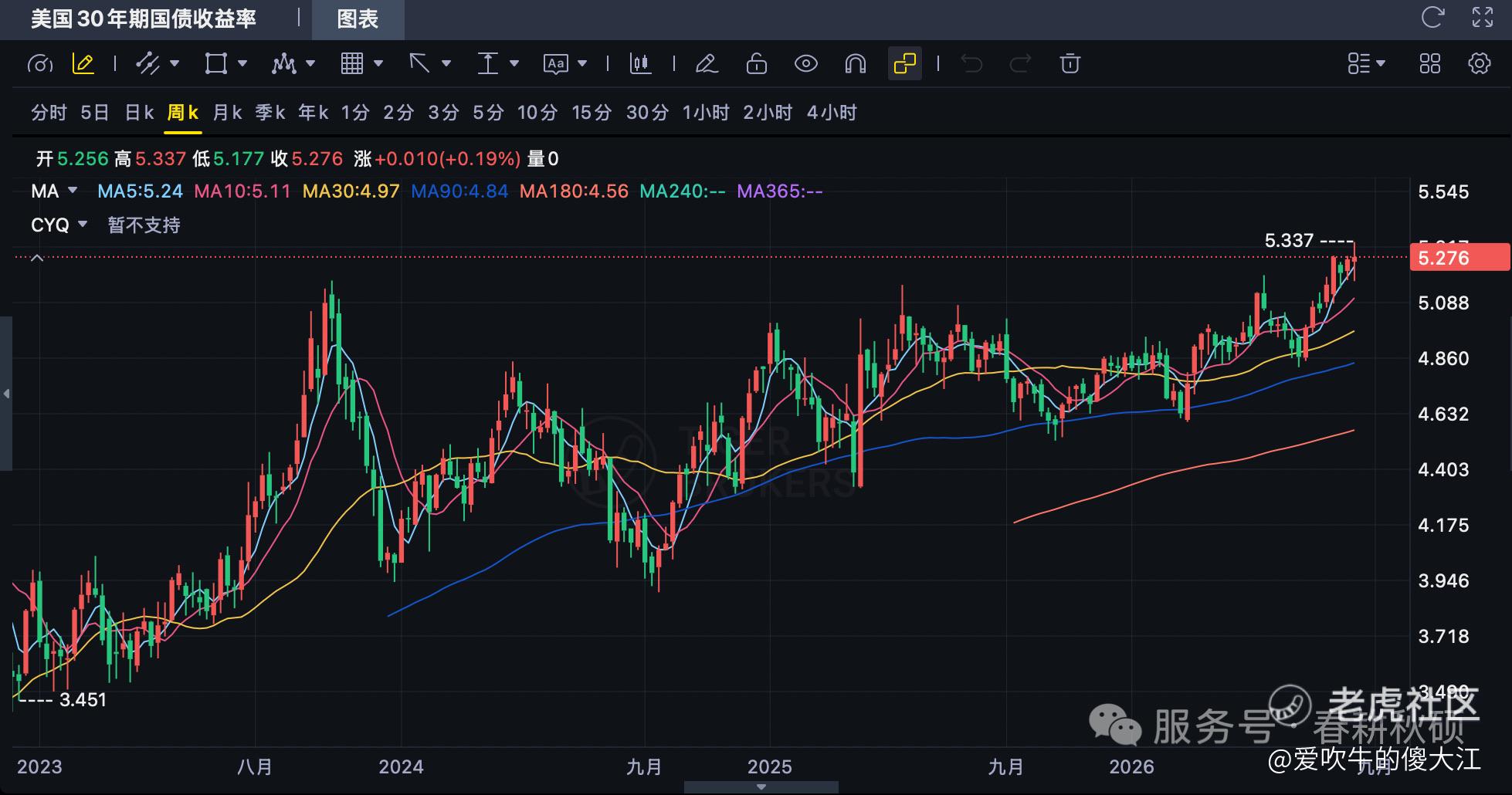Choose the 1分 interval
This screenshot has width=1512, height=795.
pyautogui.click(x=355, y=113)
